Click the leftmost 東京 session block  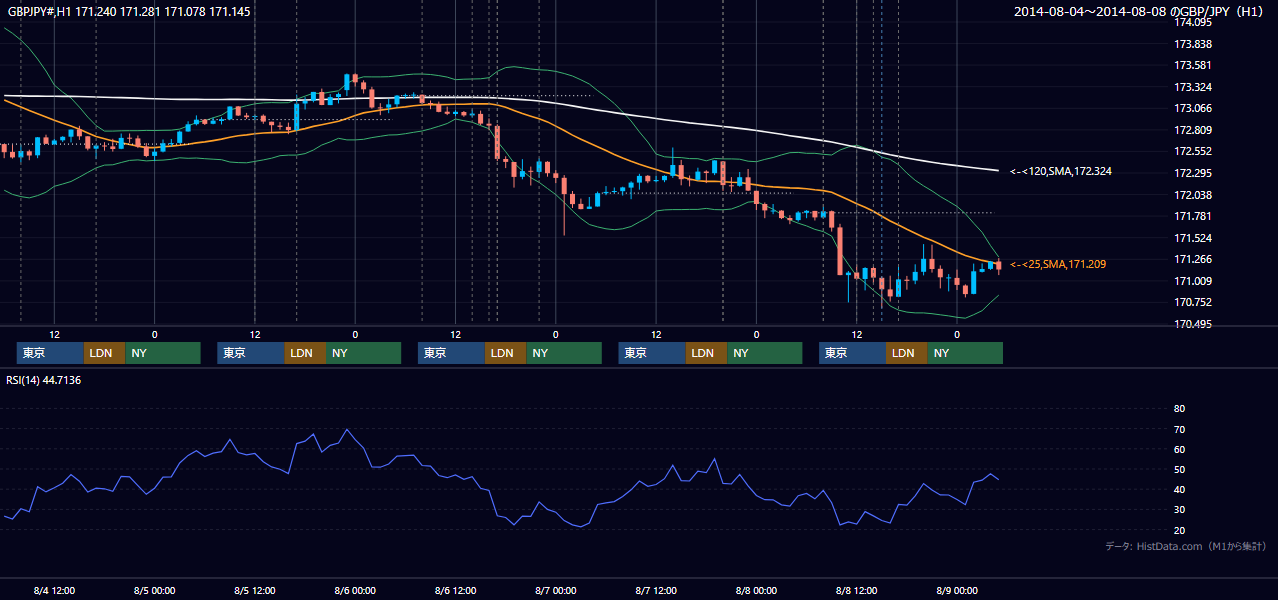click(x=50, y=353)
